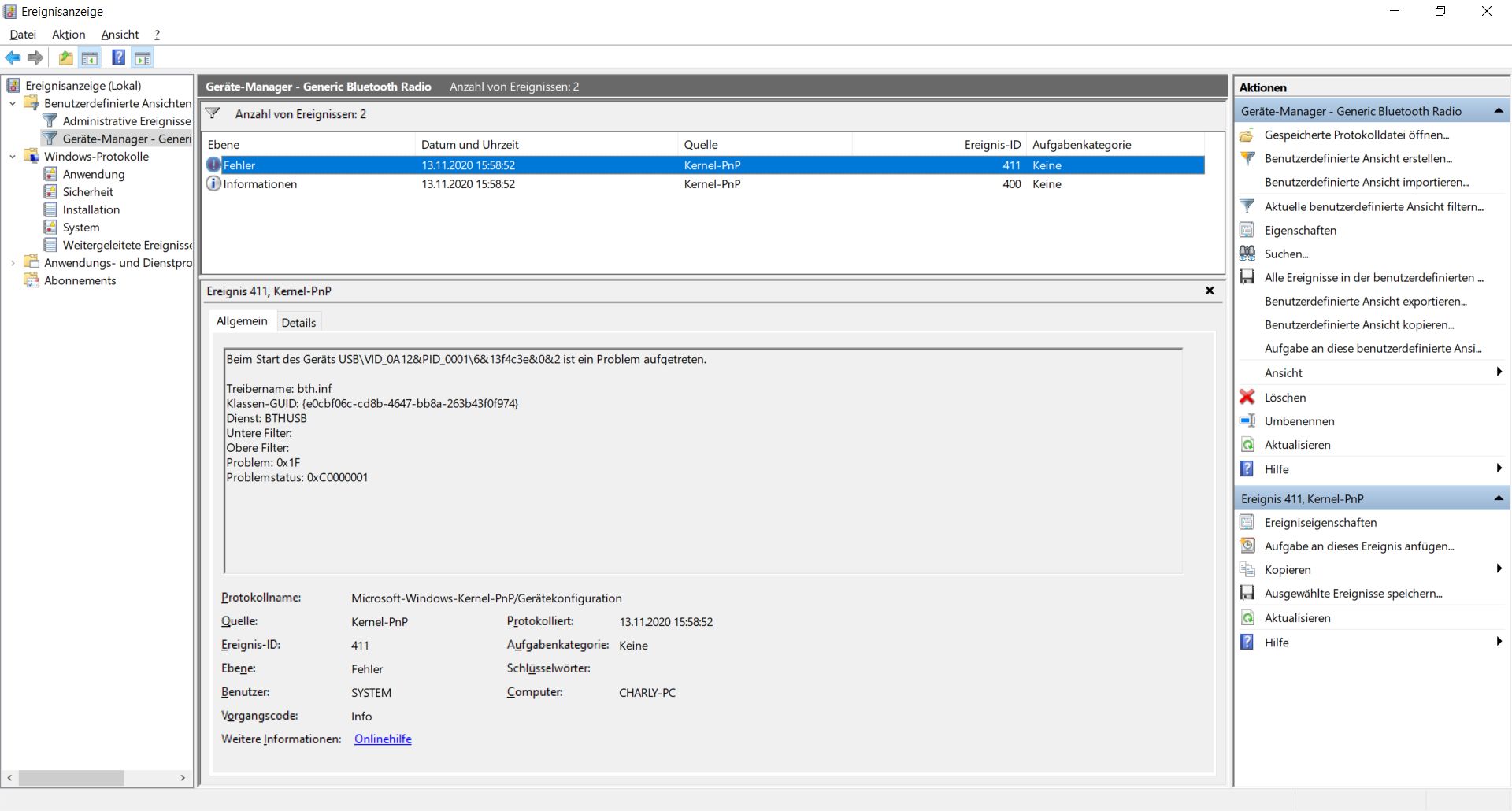
Task: Select Ereignisanzeige (Lokal) root node
Action: pyautogui.click(x=83, y=86)
